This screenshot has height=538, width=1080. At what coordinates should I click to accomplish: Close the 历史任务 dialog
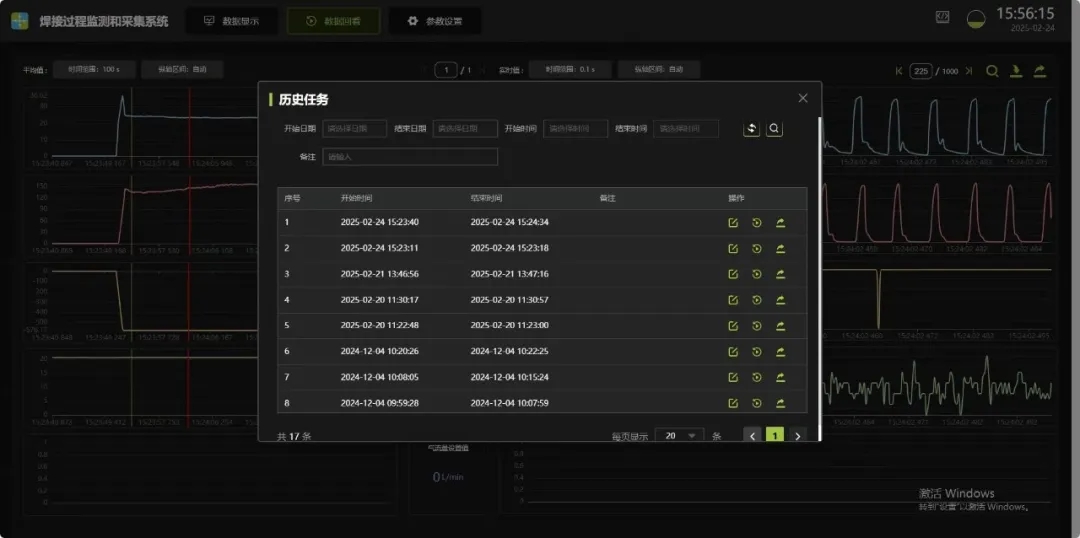click(803, 98)
